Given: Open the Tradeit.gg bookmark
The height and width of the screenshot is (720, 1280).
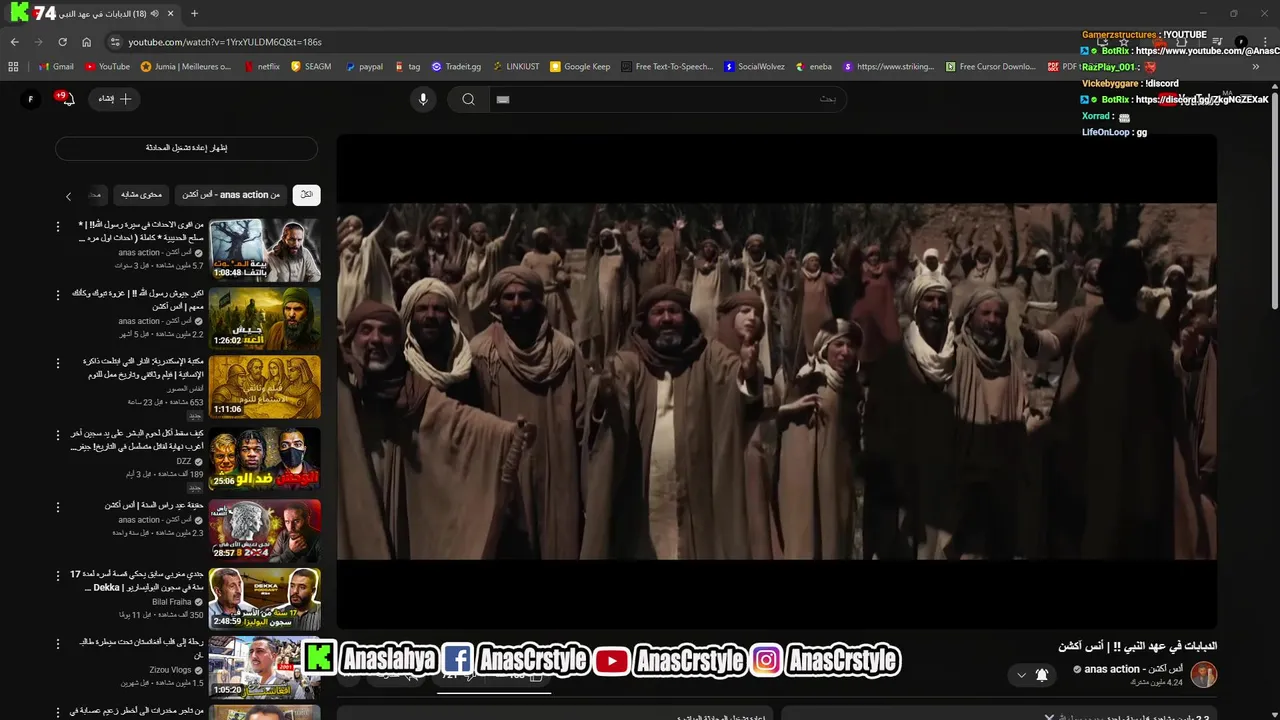Looking at the screenshot, I should 456,67.
